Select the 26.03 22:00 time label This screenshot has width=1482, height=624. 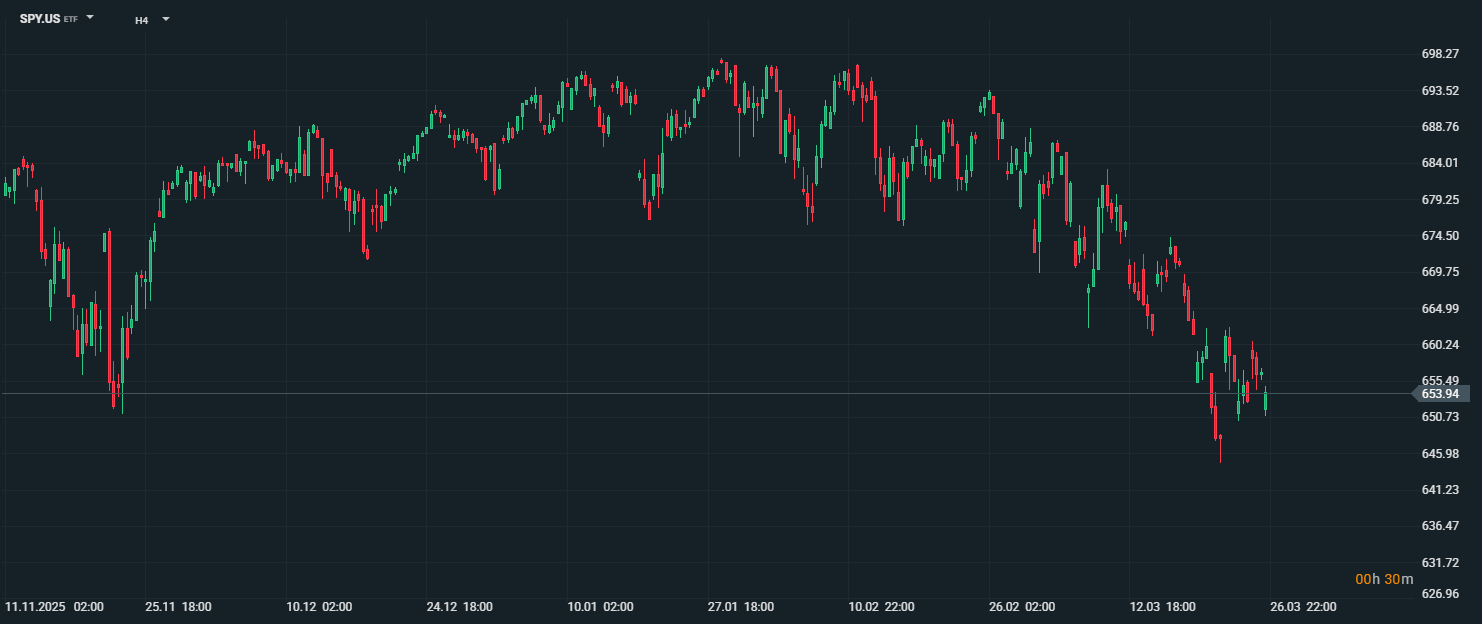(x=1304, y=607)
